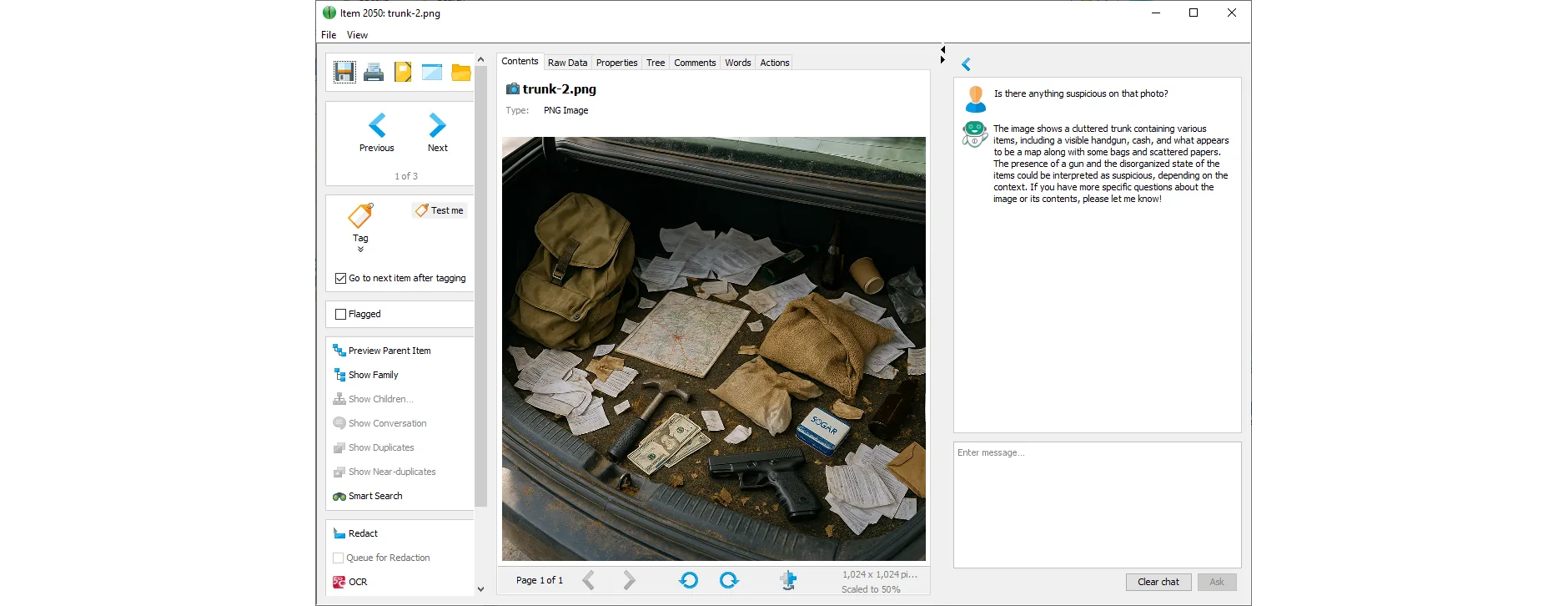Switch to the Properties tab
The height and width of the screenshot is (606, 1568).
pyautogui.click(x=616, y=63)
